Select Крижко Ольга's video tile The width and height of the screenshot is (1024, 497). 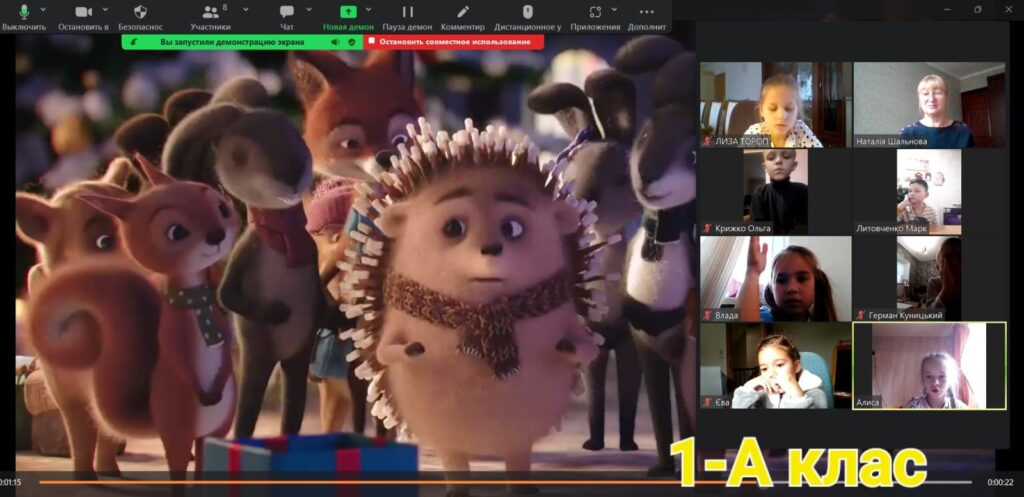click(x=776, y=191)
